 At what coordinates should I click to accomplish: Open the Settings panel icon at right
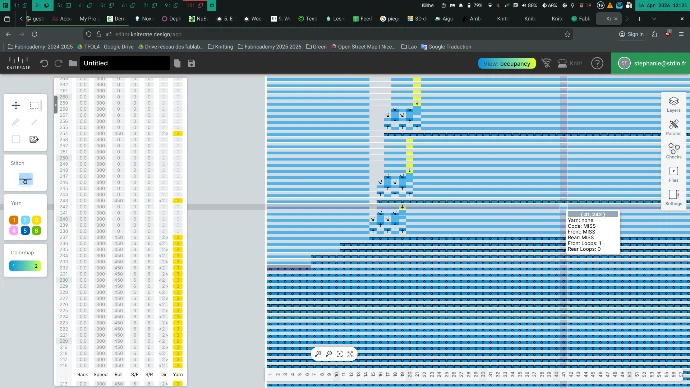[x=673, y=197]
